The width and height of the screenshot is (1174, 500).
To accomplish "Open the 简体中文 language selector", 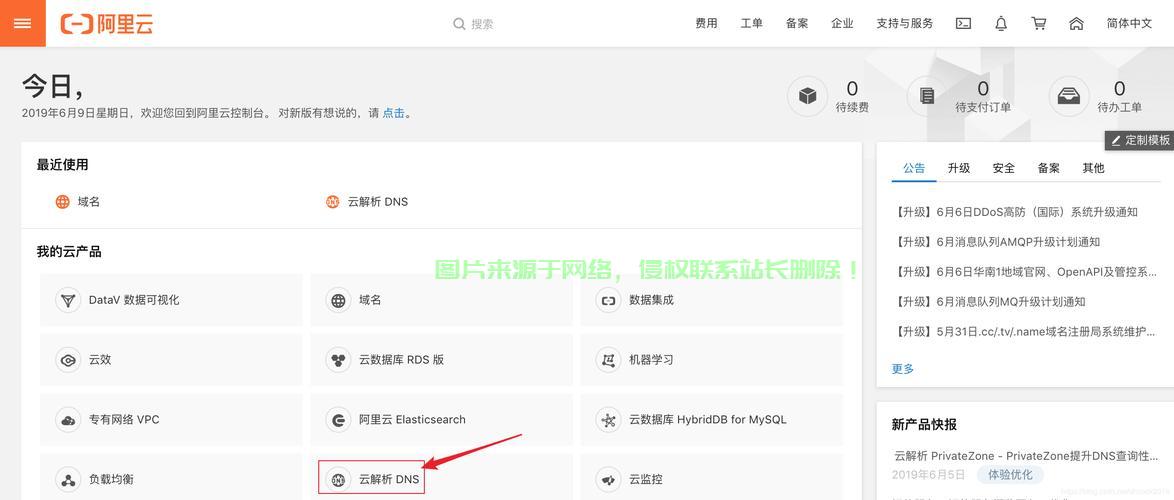I will 1129,23.
